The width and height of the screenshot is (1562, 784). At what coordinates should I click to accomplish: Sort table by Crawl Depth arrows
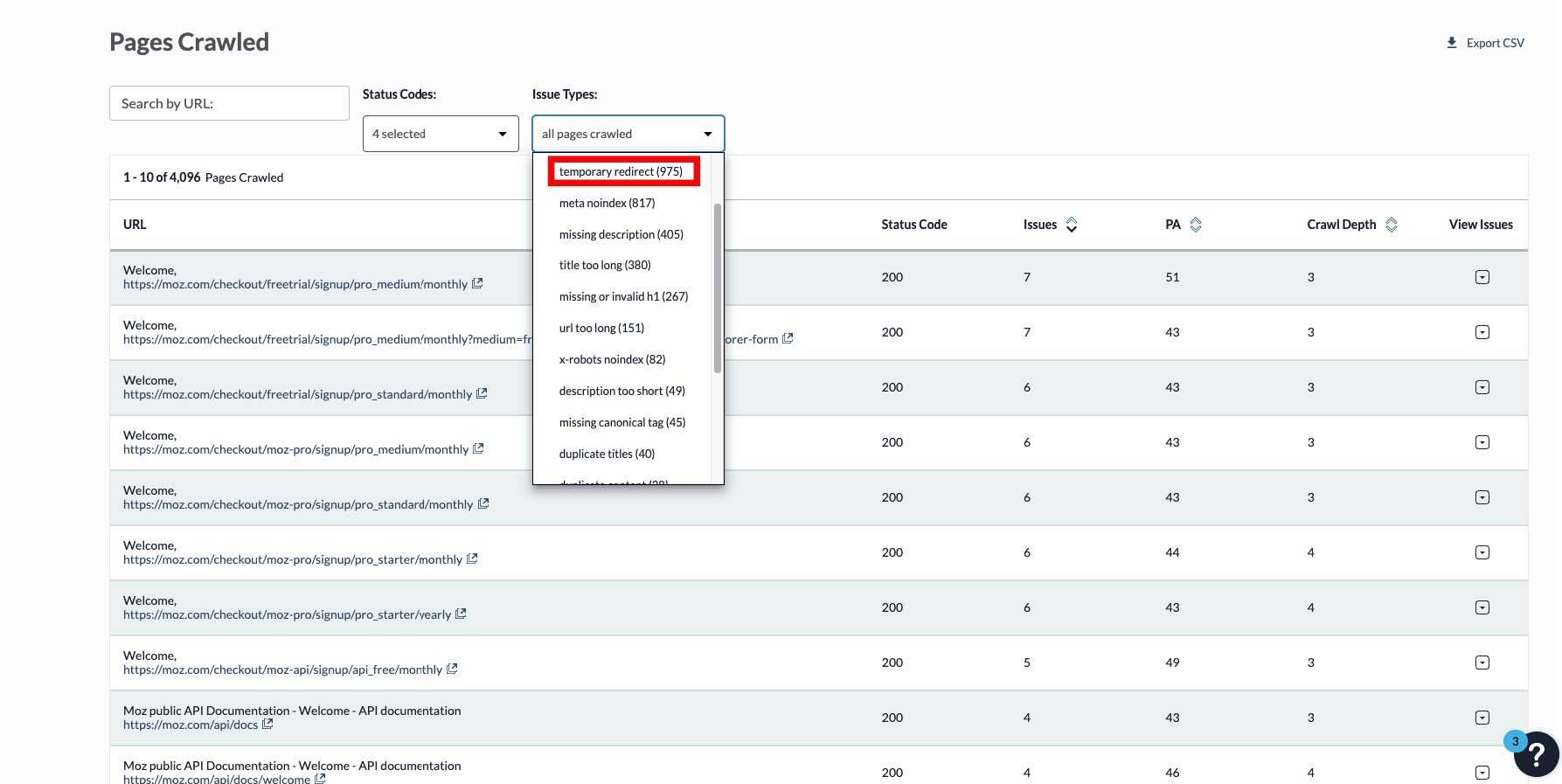pyautogui.click(x=1392, y=225)
